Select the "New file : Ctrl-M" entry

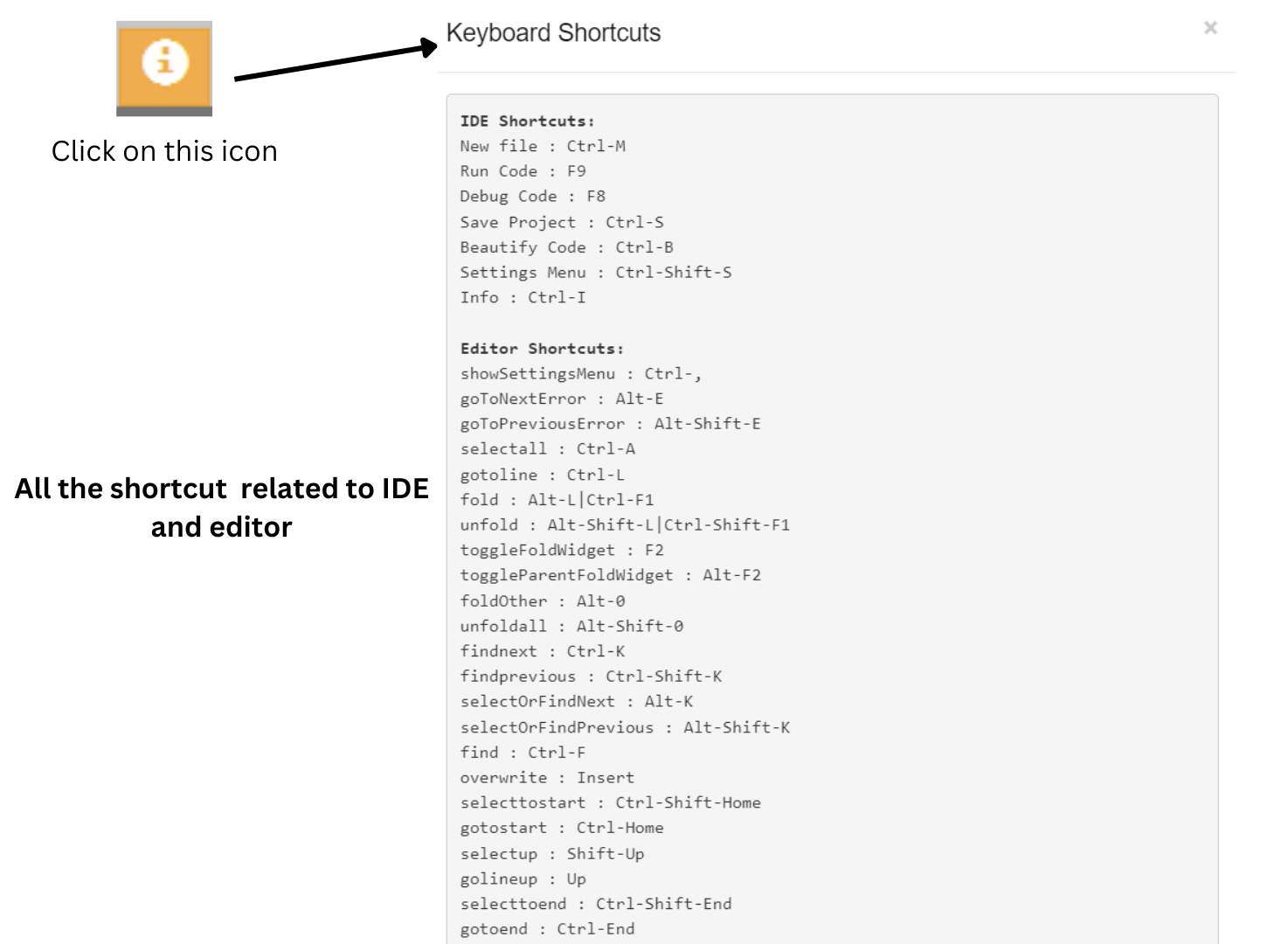544,146
